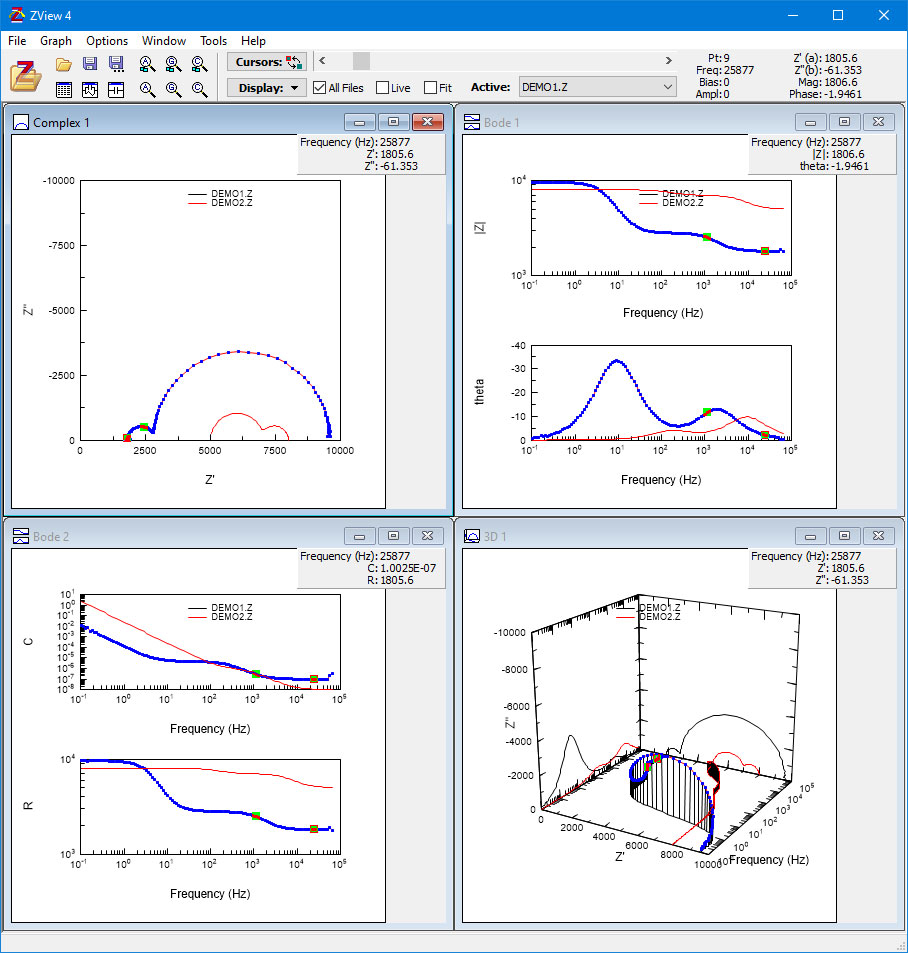Click the Cursors button
This screenshot has height=953, width=908.
(x=264, y=61)
